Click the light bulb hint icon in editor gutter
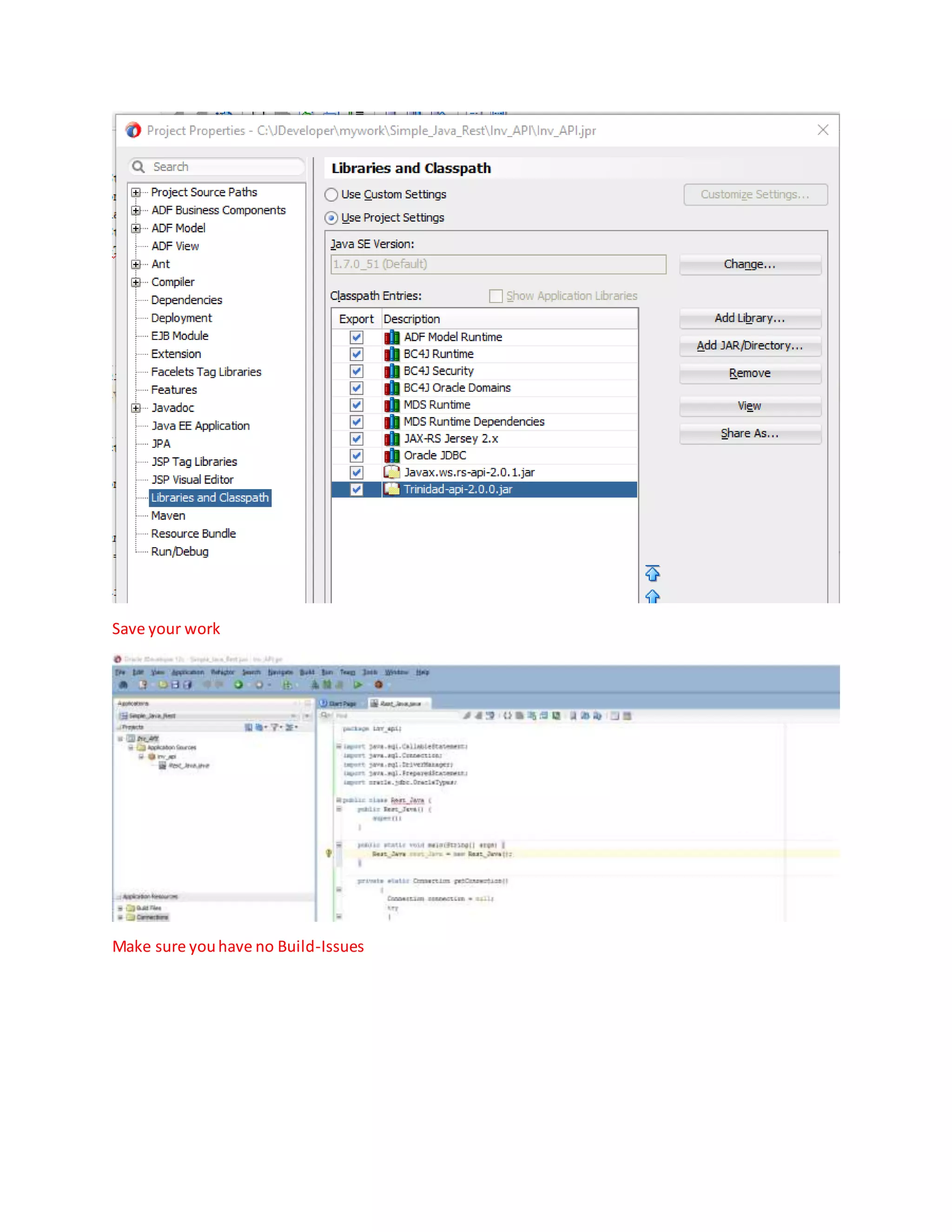Image resolution: width=952 pixels, height=1232 pixels. tap(329, 854)
